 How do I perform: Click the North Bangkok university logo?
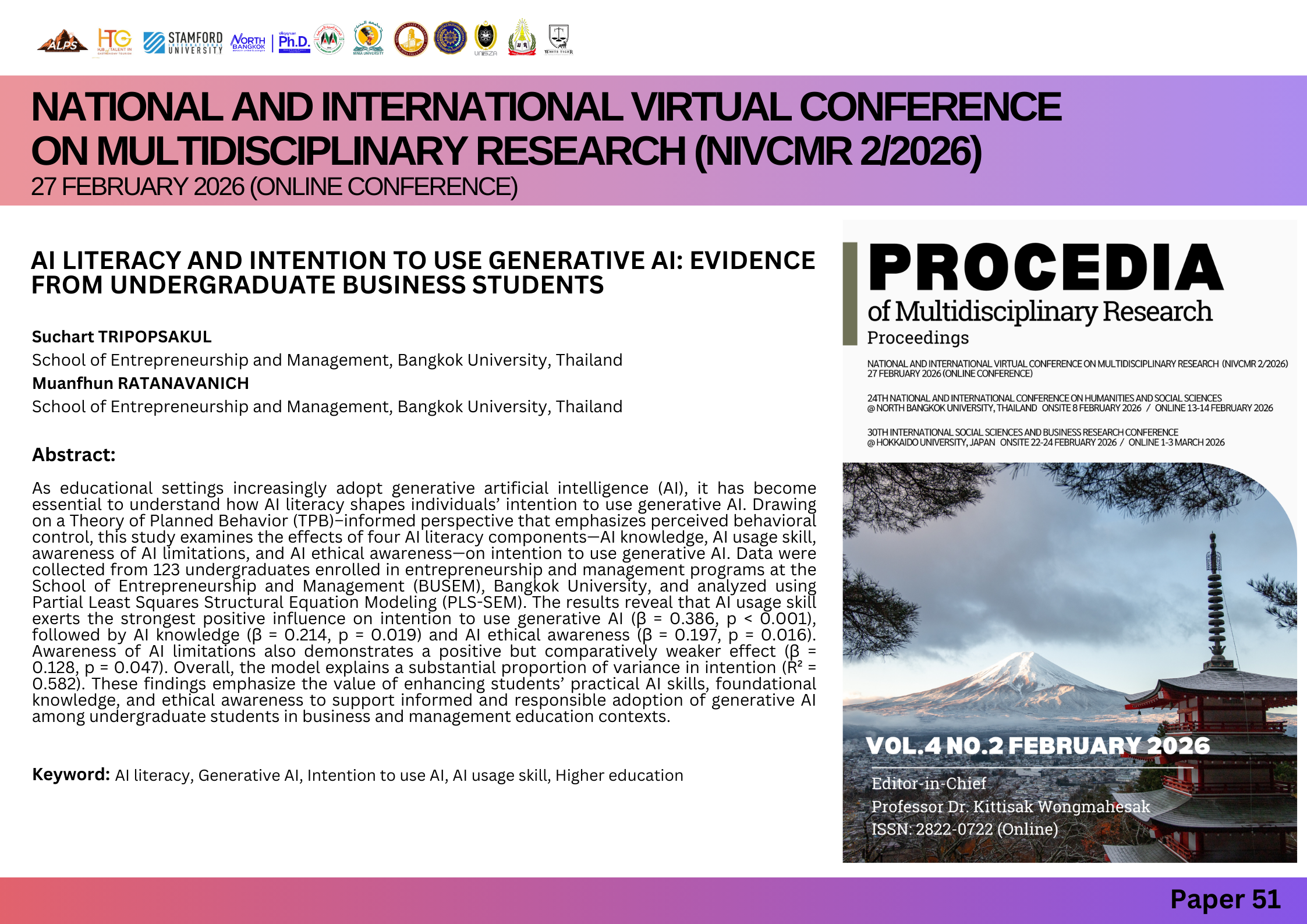point(249,42)
